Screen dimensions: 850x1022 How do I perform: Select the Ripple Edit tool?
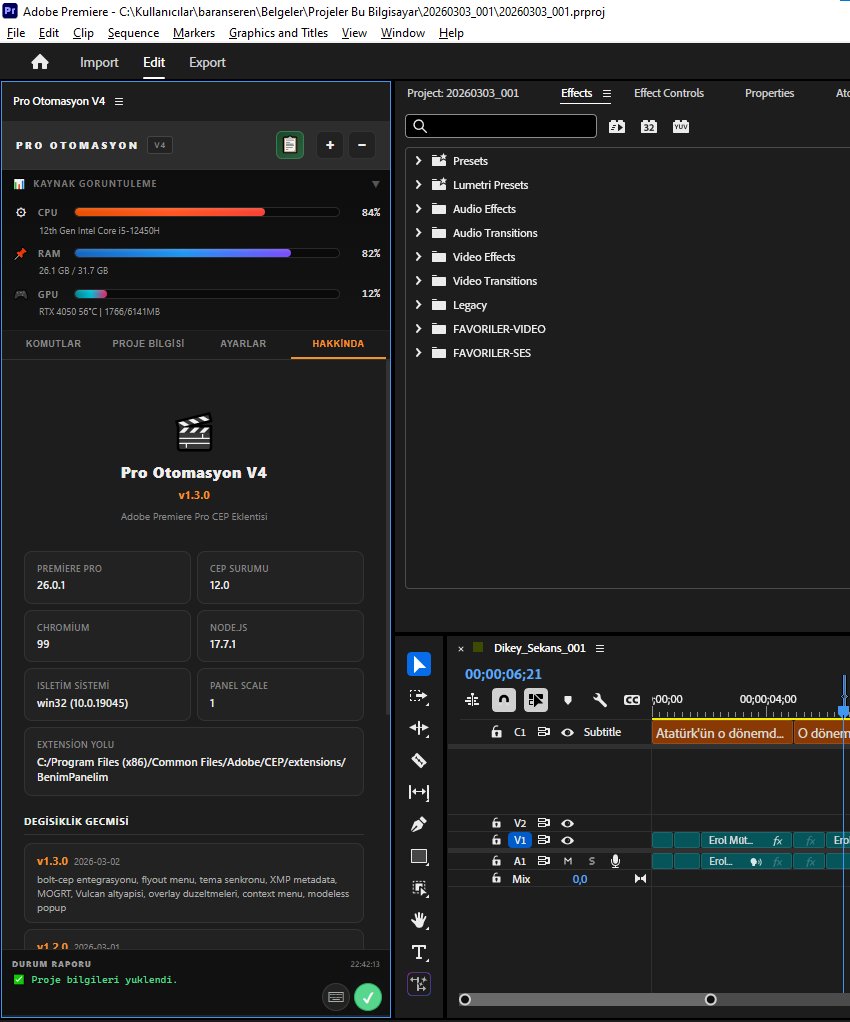point(418,728)
